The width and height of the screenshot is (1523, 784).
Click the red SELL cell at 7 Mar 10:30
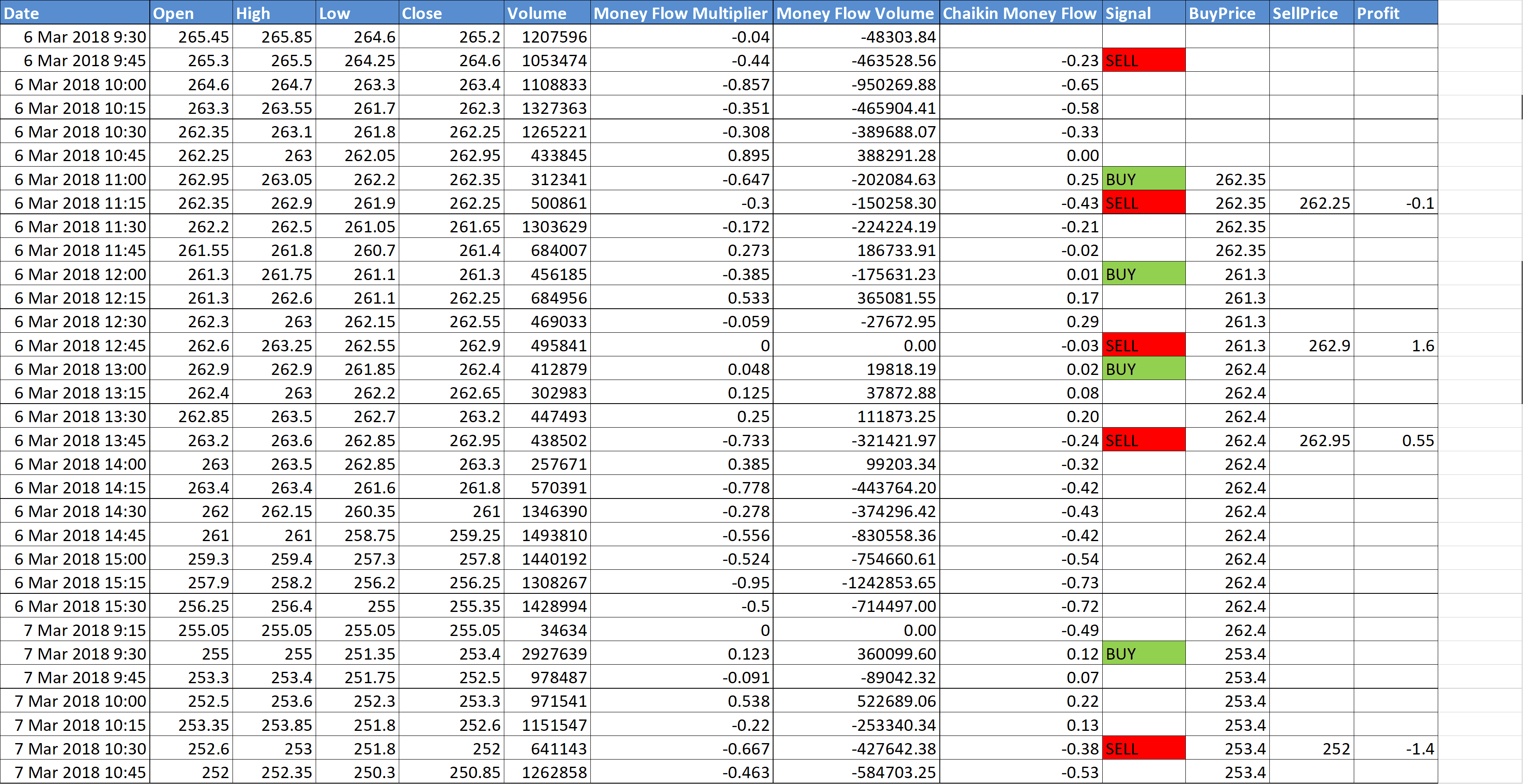pos(1144,749)
